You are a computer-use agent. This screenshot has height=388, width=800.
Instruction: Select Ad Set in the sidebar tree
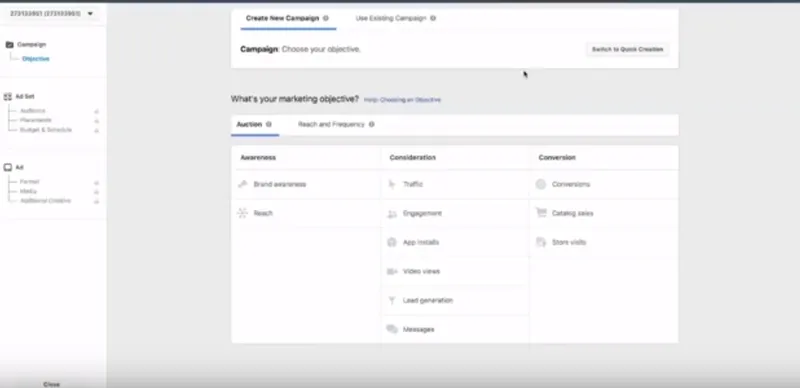[x=25, y=96]
